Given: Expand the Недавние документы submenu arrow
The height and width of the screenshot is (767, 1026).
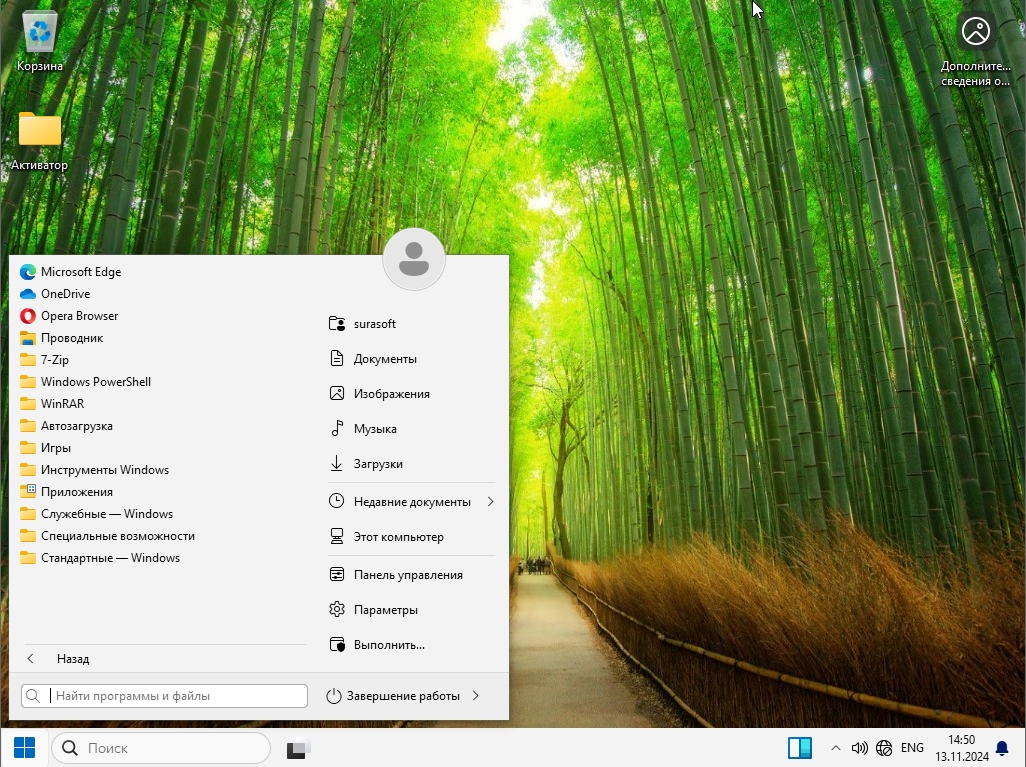Looking at the screenshot, I should point(491,502).
